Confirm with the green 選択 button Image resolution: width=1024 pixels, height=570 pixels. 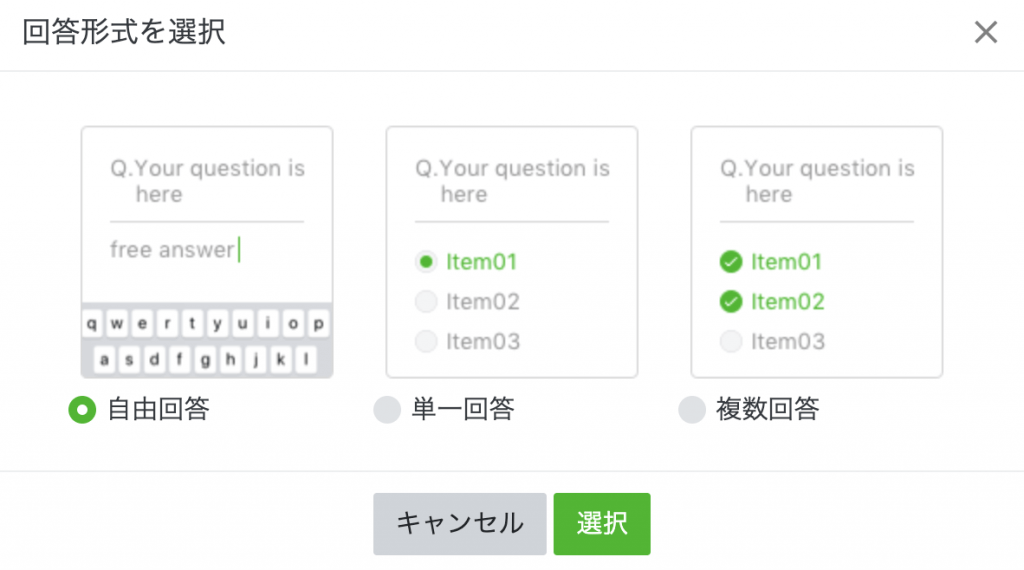(602, 523)
